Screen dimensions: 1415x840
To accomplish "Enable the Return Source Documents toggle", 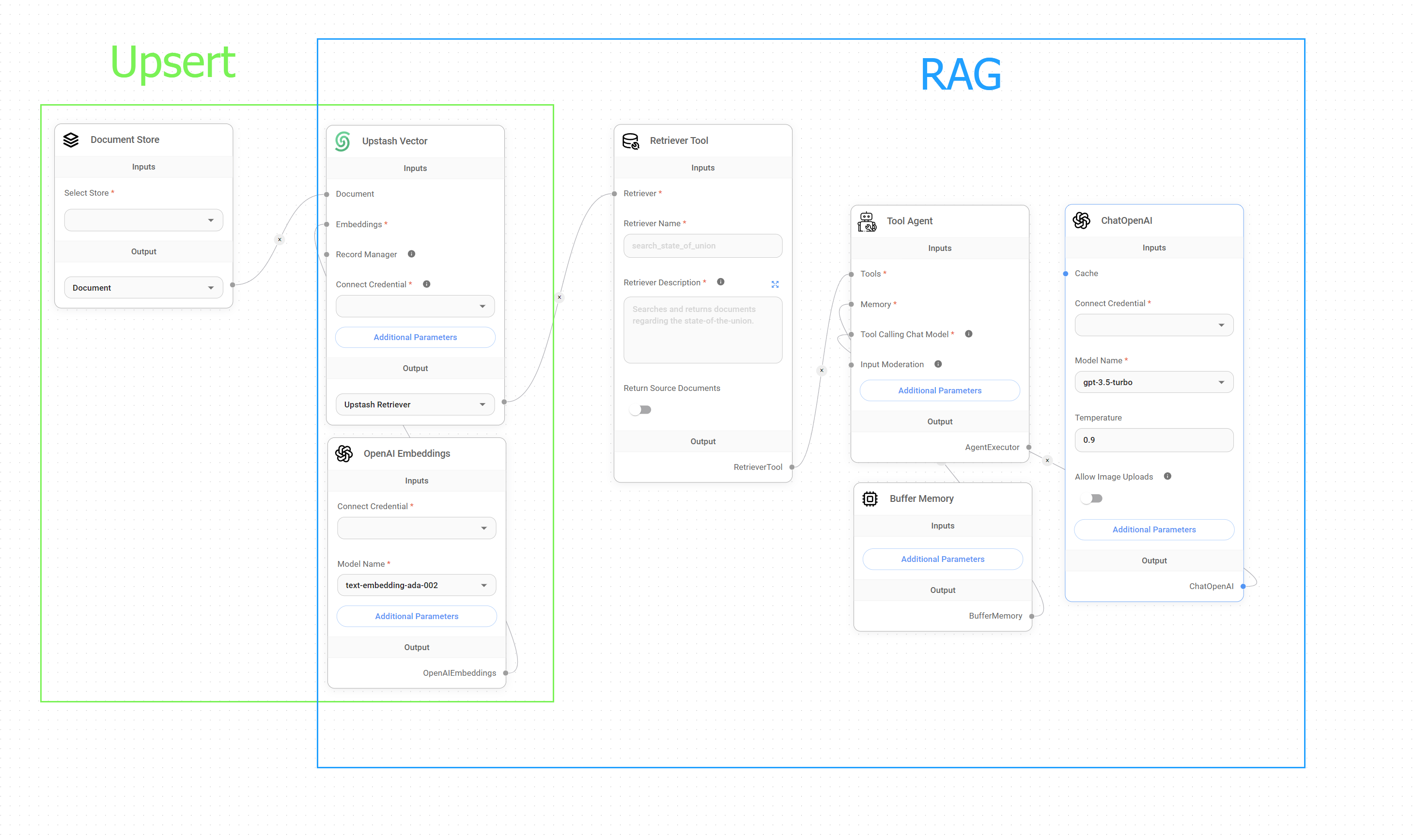I will (640, 409).
